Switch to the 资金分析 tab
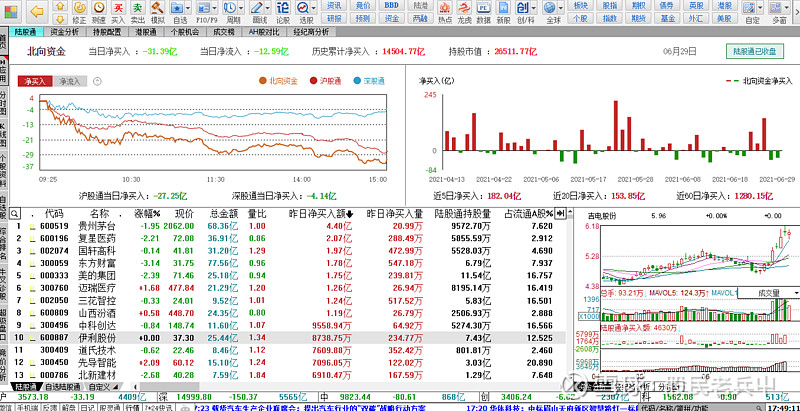800x411 pixels. (65, 32)
